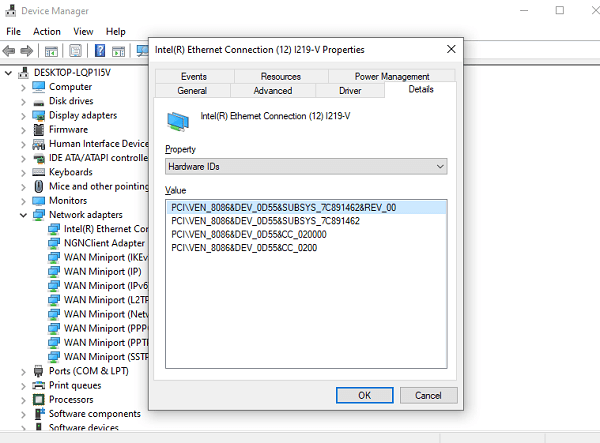Select WAN Miniport (SSTP) tree item
This screenshot has height=443, width=600.
tap(106, 357)
